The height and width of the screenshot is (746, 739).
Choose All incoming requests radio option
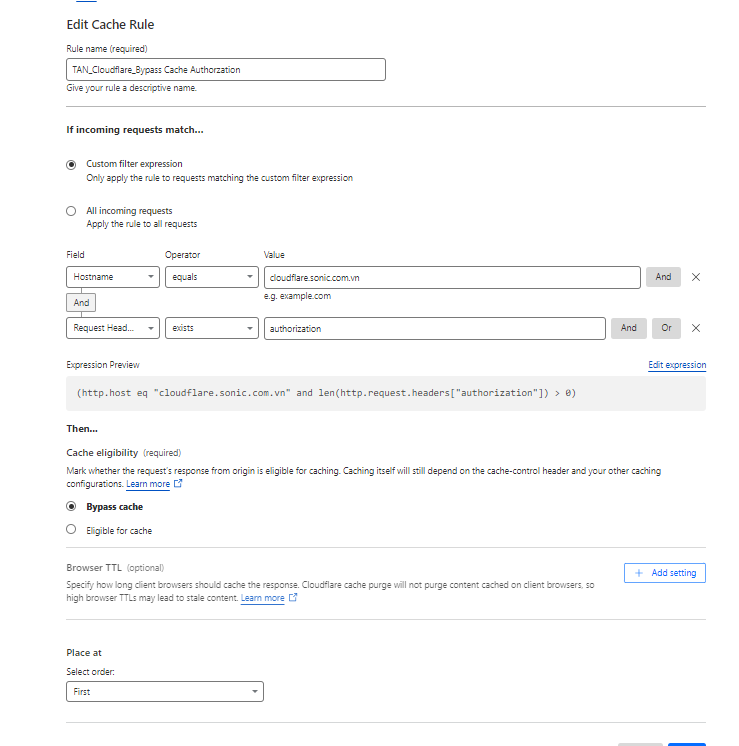point(71,211)
